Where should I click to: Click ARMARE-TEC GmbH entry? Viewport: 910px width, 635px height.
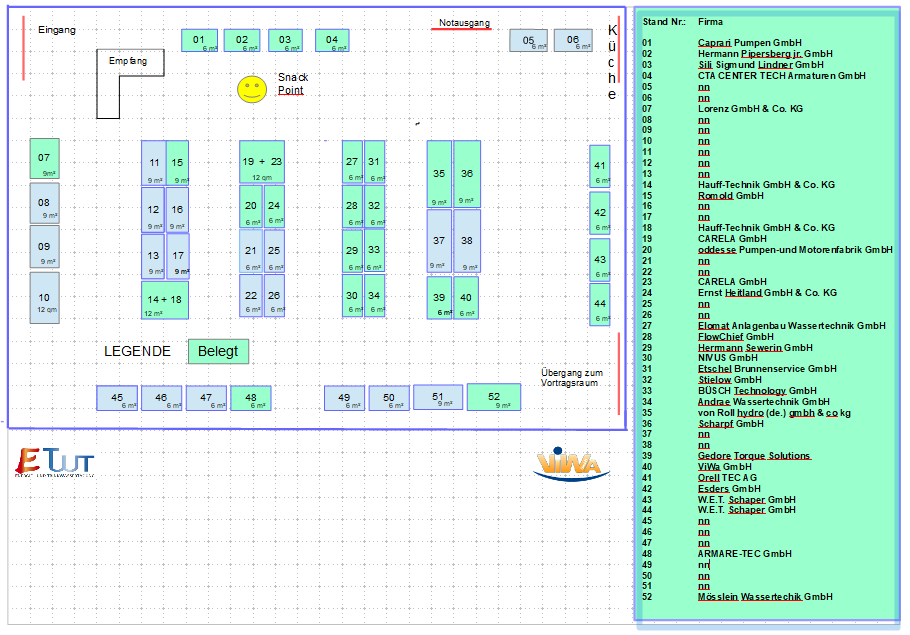745,554
